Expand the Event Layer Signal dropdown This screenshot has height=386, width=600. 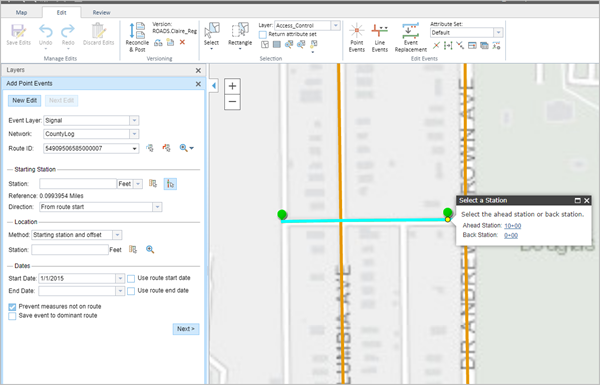134,121
